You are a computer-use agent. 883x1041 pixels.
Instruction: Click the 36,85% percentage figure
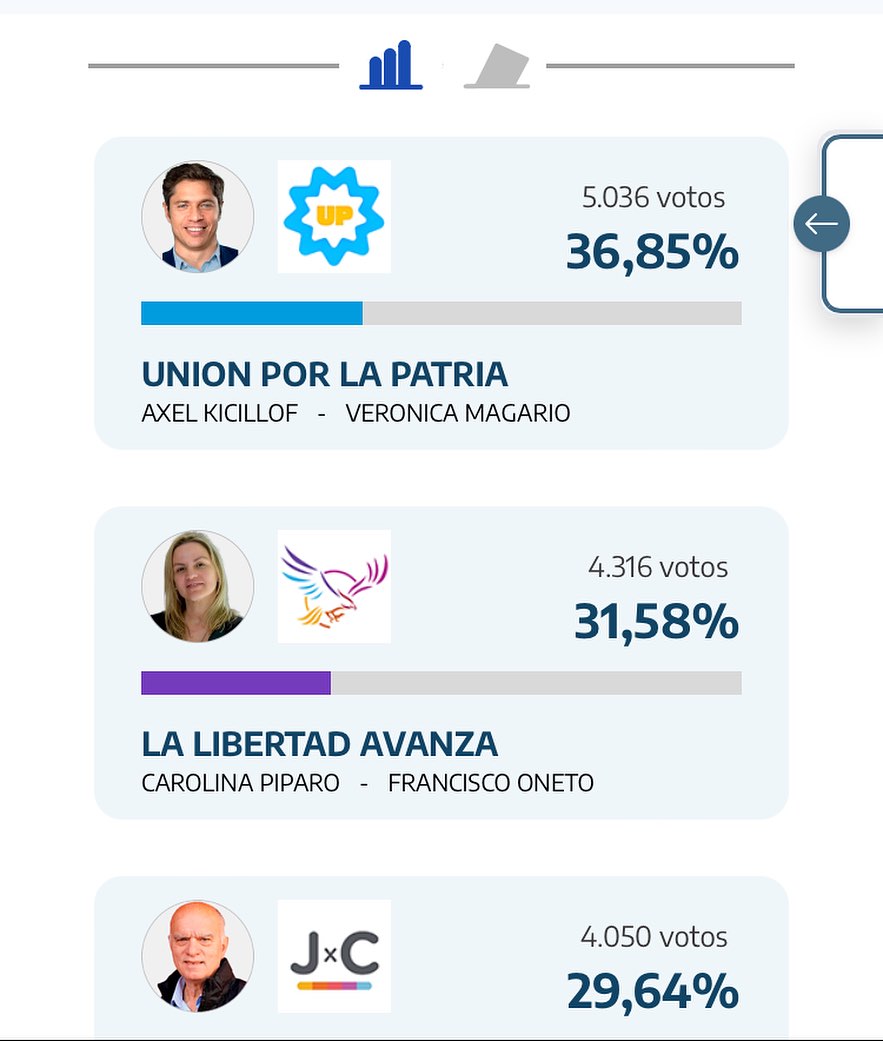(652, 252)
